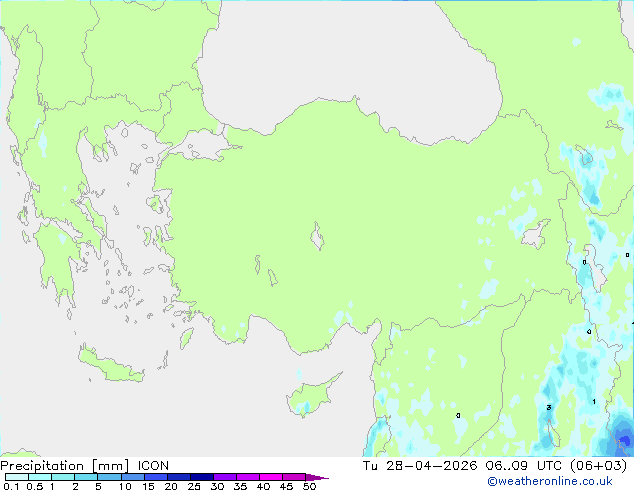
Task: Click the '40' legend value
Action: [263, 486]
